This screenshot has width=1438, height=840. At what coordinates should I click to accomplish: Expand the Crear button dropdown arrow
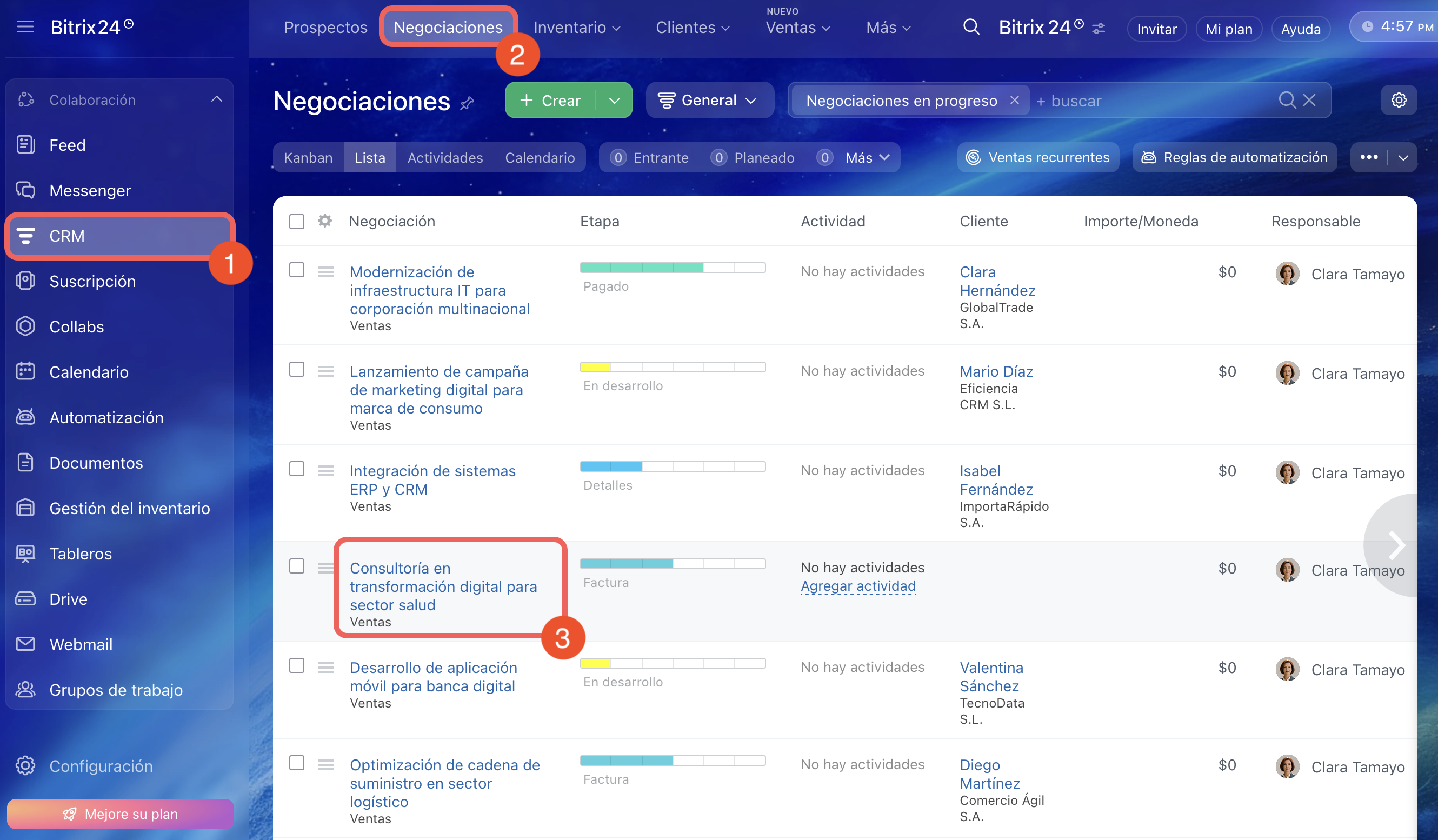point(615,101)
